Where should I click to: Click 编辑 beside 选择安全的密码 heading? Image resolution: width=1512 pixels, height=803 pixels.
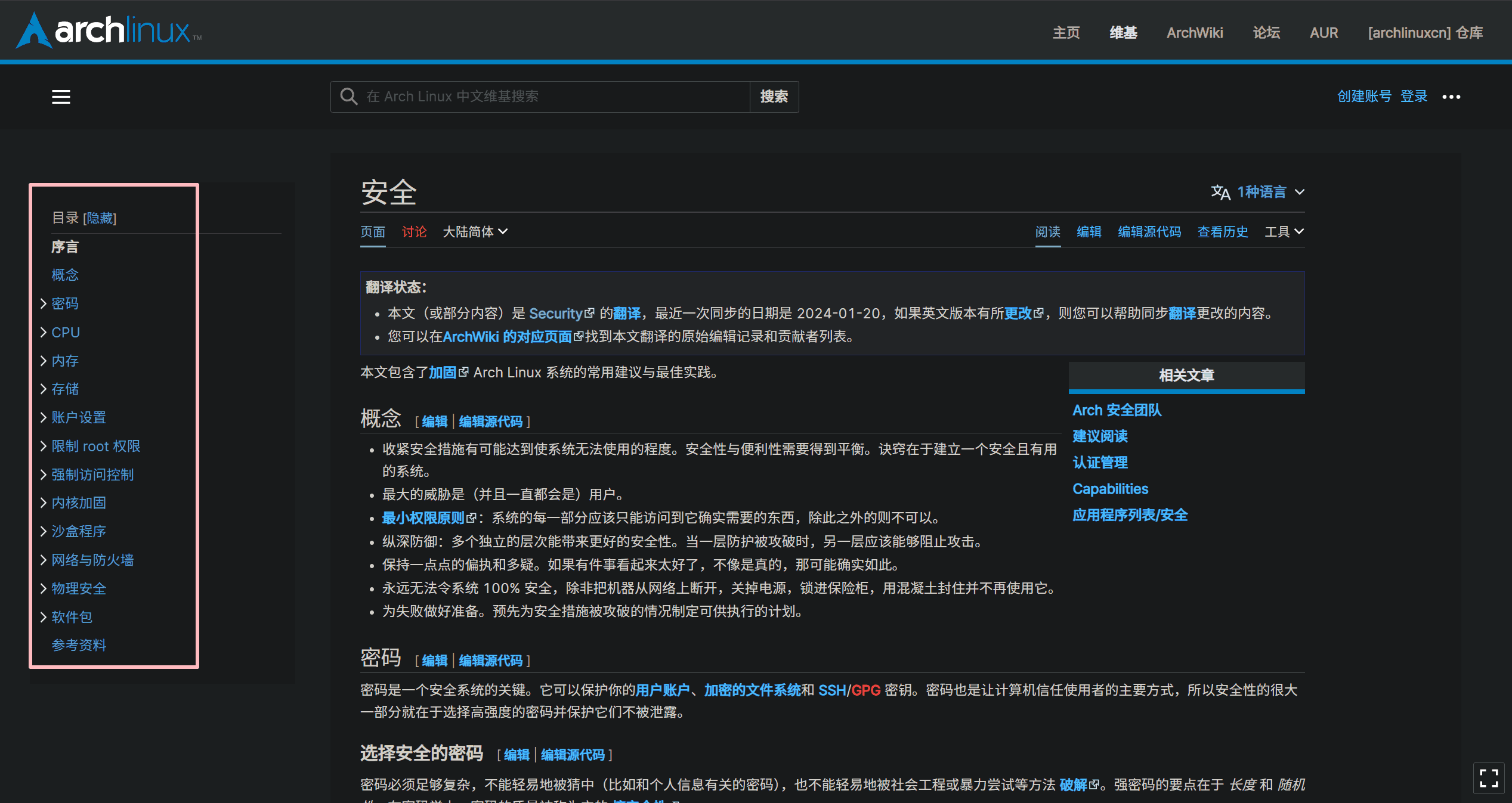[517, 755]
